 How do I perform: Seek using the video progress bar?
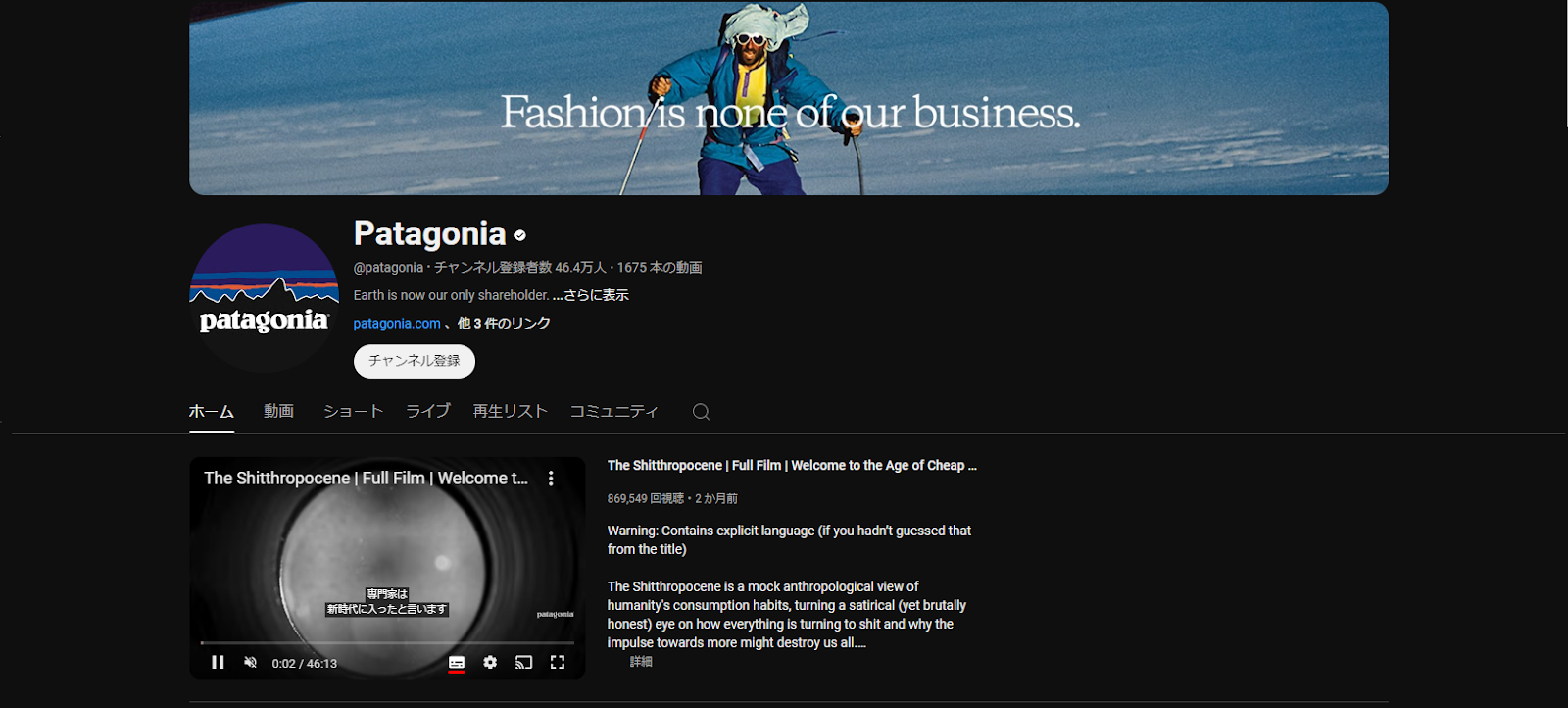tap(387, 643)
